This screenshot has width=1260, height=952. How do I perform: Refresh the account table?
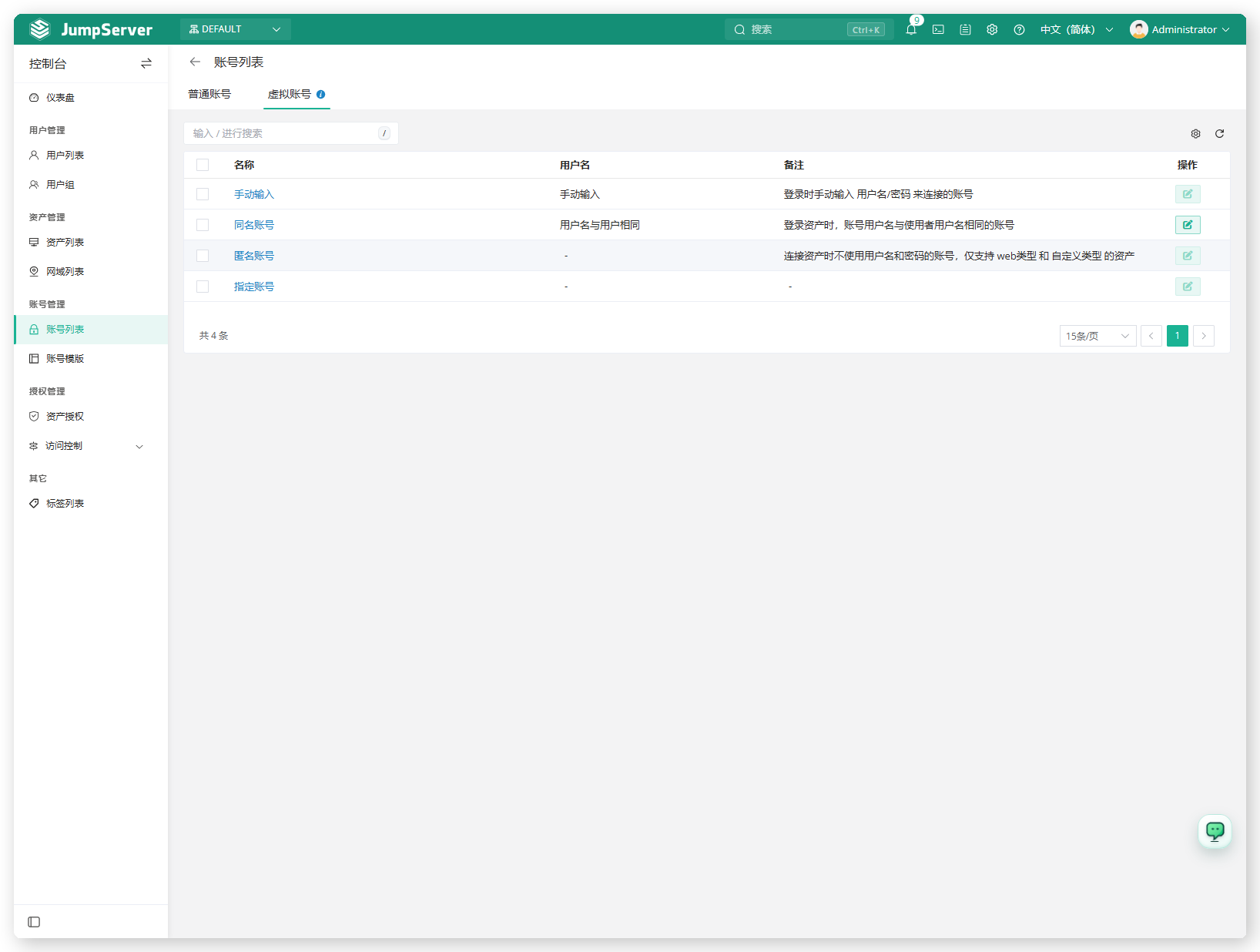(x=1219, y=133)
